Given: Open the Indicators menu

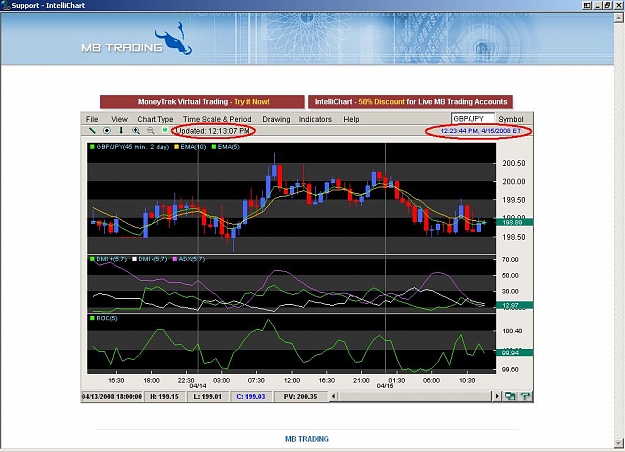Looking at the screenshot, I should (315, 119).
